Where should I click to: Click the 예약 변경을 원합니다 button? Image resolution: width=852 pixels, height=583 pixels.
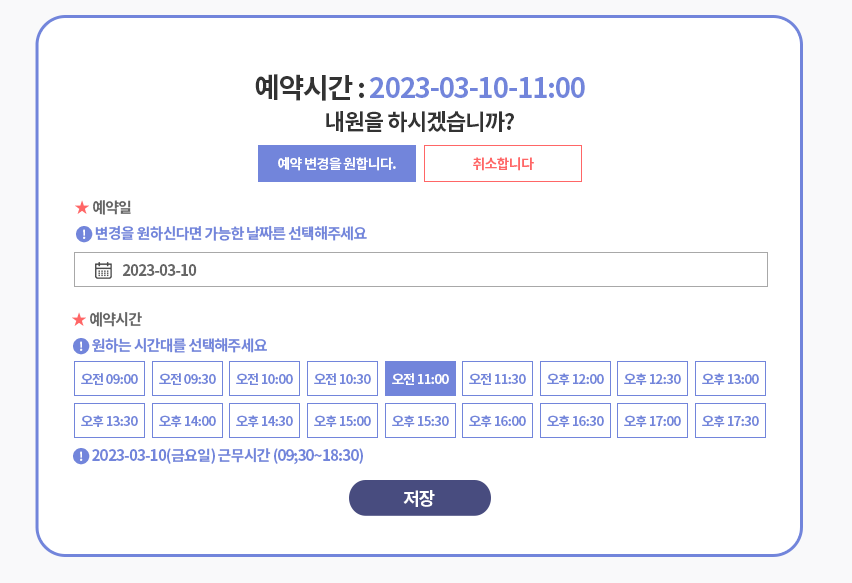pos(339,163)
